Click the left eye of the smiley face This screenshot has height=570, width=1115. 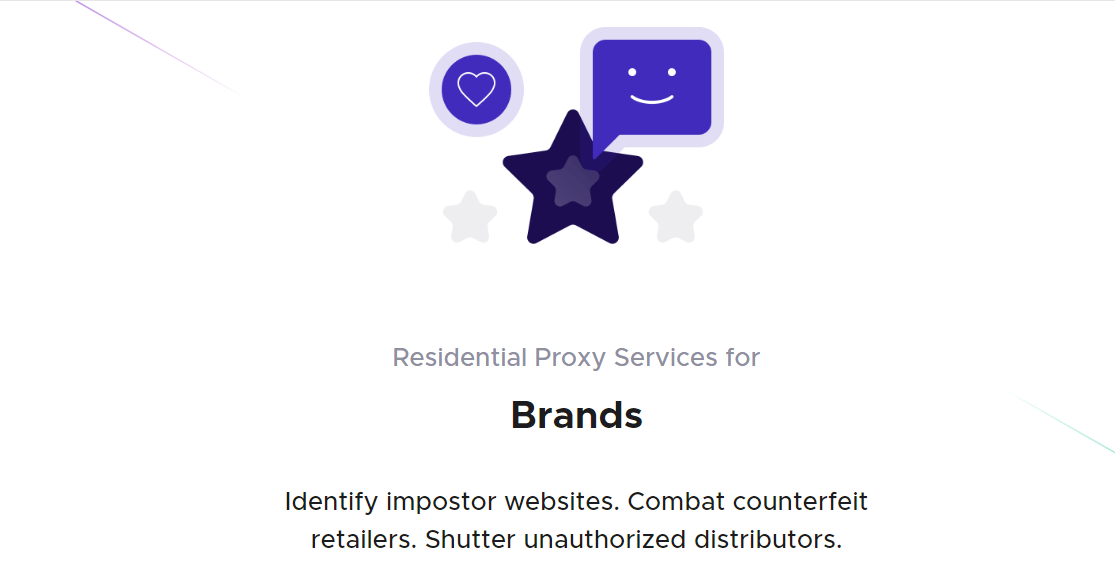630,72
